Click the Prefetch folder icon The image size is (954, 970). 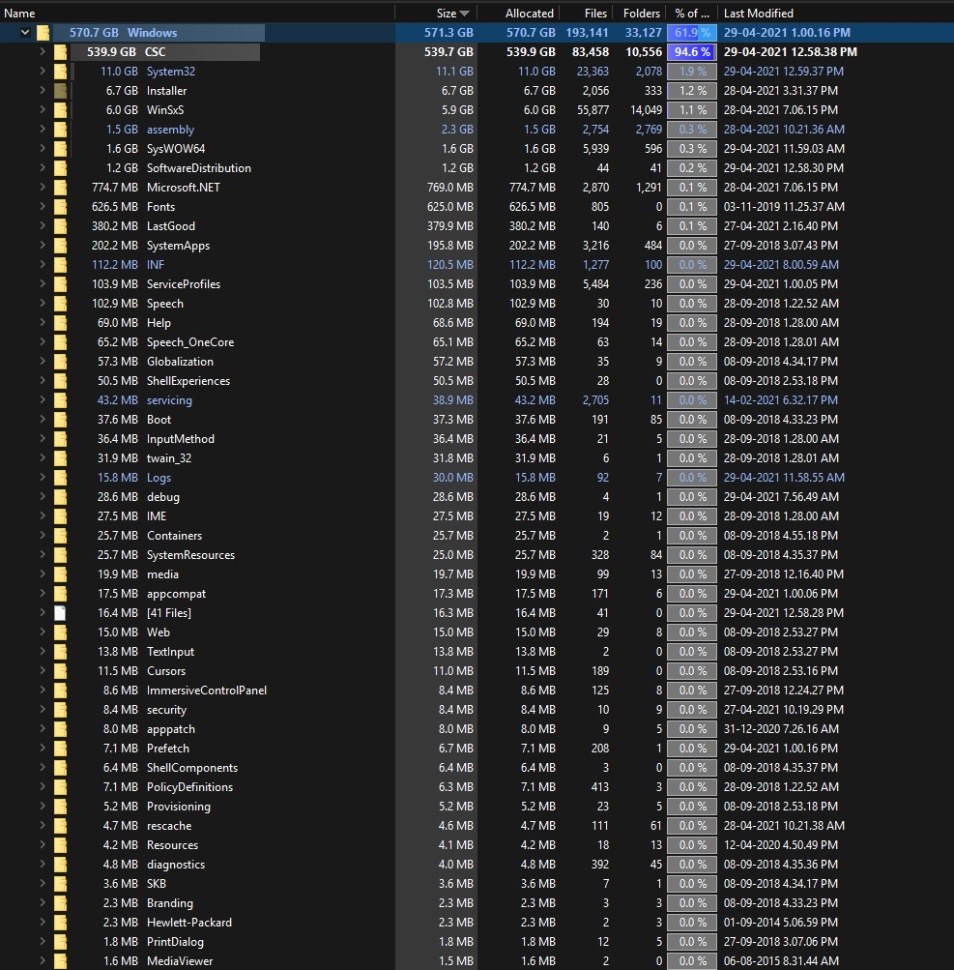(x=60, y=748)
